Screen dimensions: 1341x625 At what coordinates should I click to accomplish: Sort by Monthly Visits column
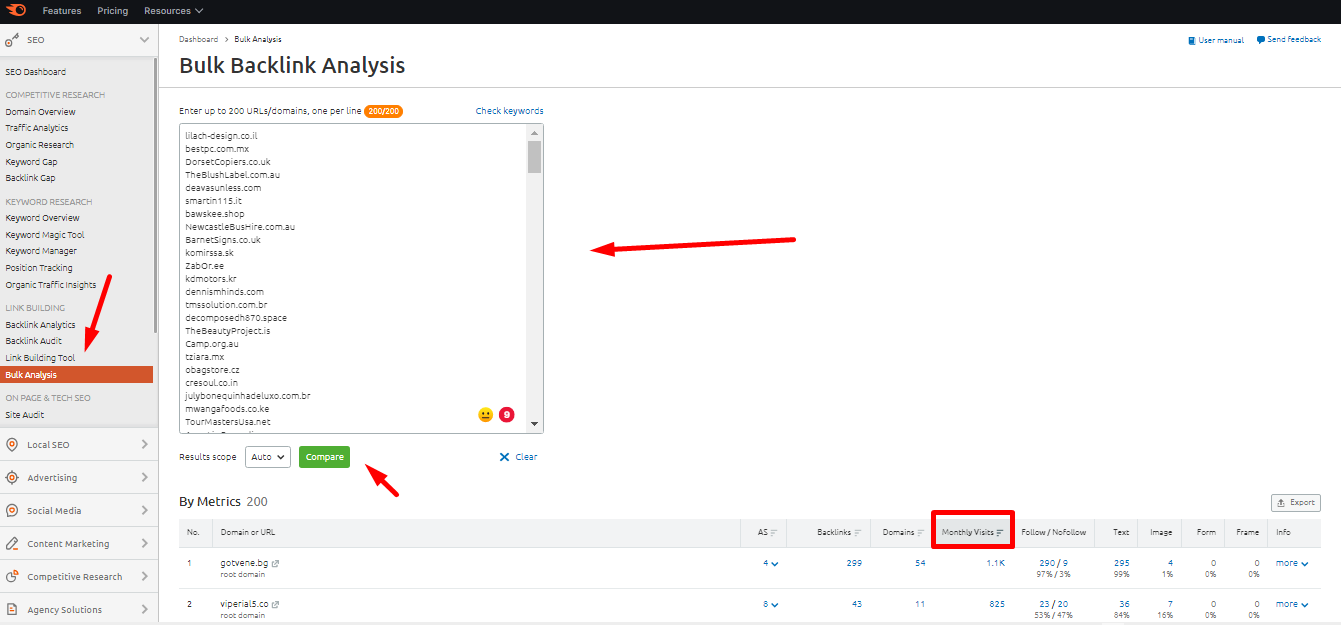(973, 533)
